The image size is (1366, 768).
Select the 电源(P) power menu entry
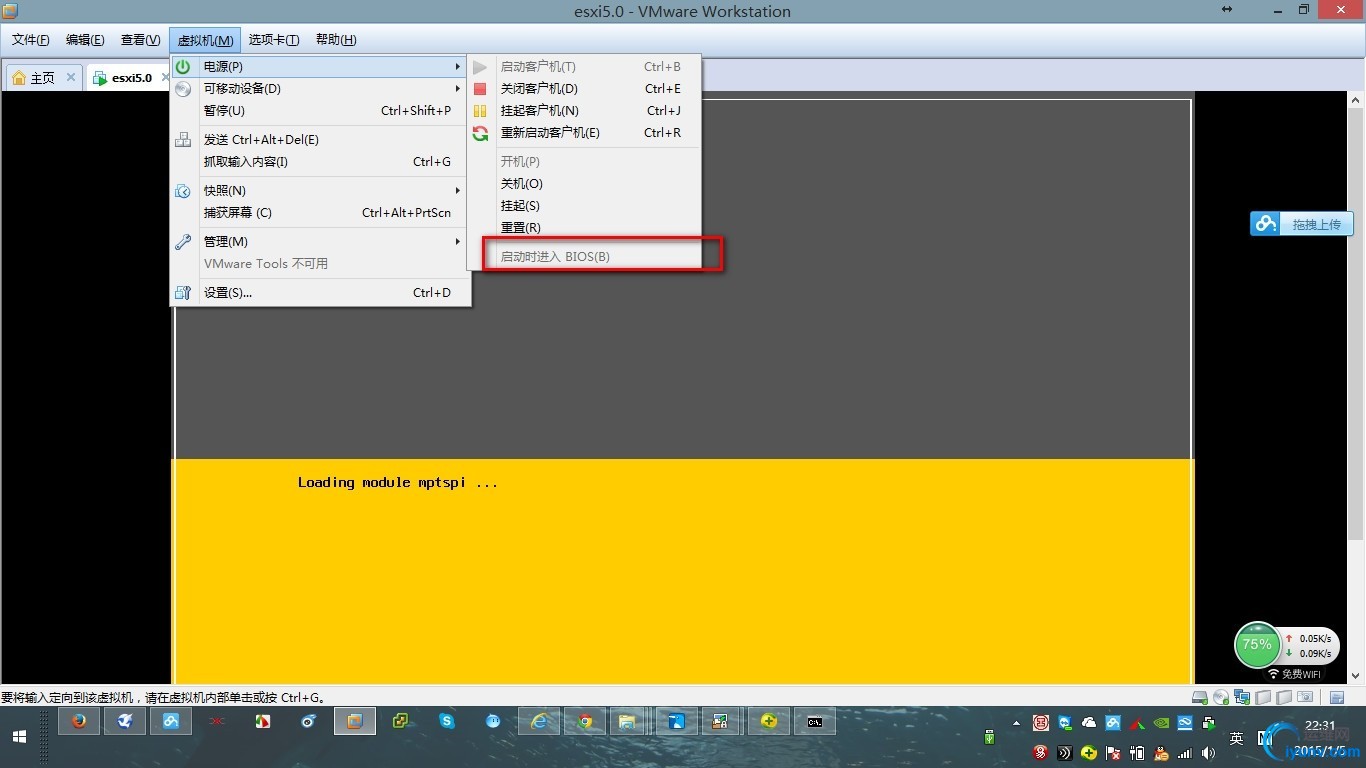[x=320, y=67]
